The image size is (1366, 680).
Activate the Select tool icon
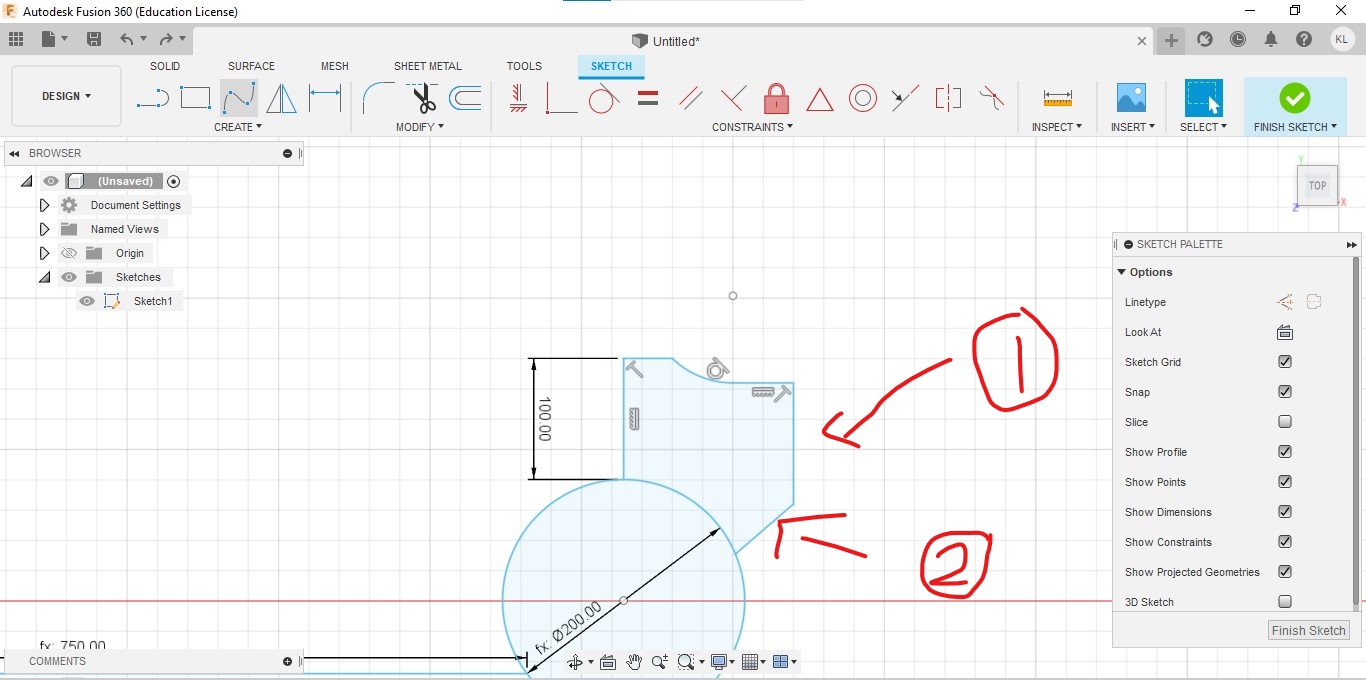1203,98
